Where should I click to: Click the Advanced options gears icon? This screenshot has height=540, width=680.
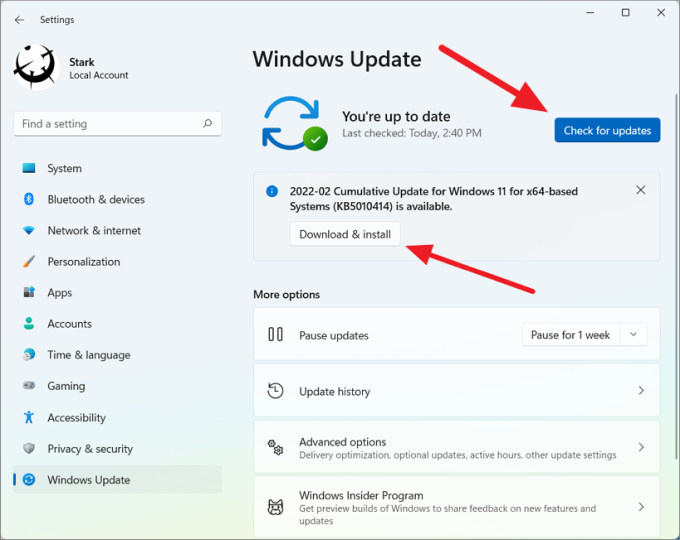click(x=275, y=448)
